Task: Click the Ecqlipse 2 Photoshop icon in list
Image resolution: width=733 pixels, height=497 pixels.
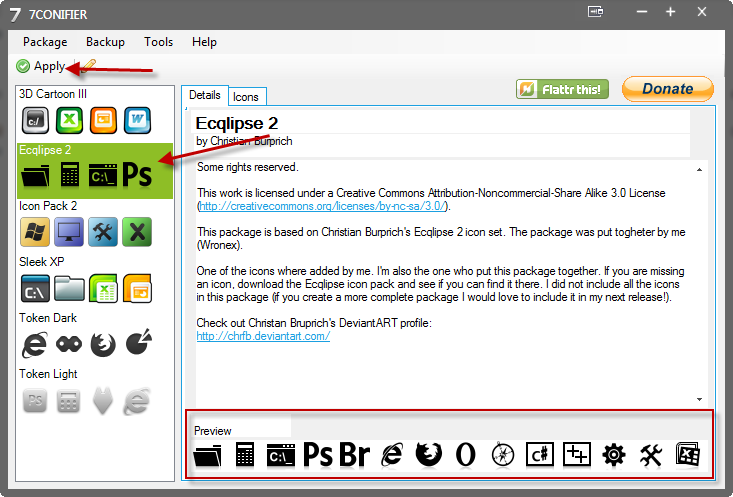Action: (x=137, y=175)
